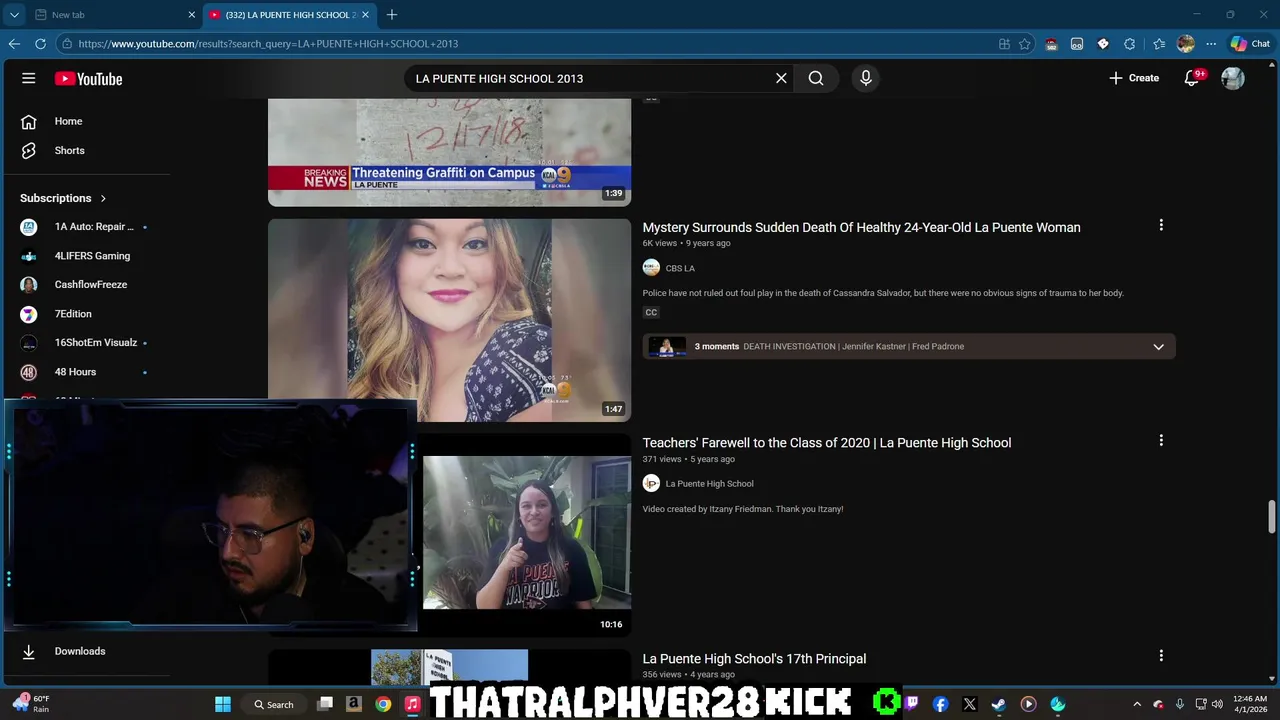Open the weather widget showing 60°F Rain
1280x720 pixels.
[30, 704]
